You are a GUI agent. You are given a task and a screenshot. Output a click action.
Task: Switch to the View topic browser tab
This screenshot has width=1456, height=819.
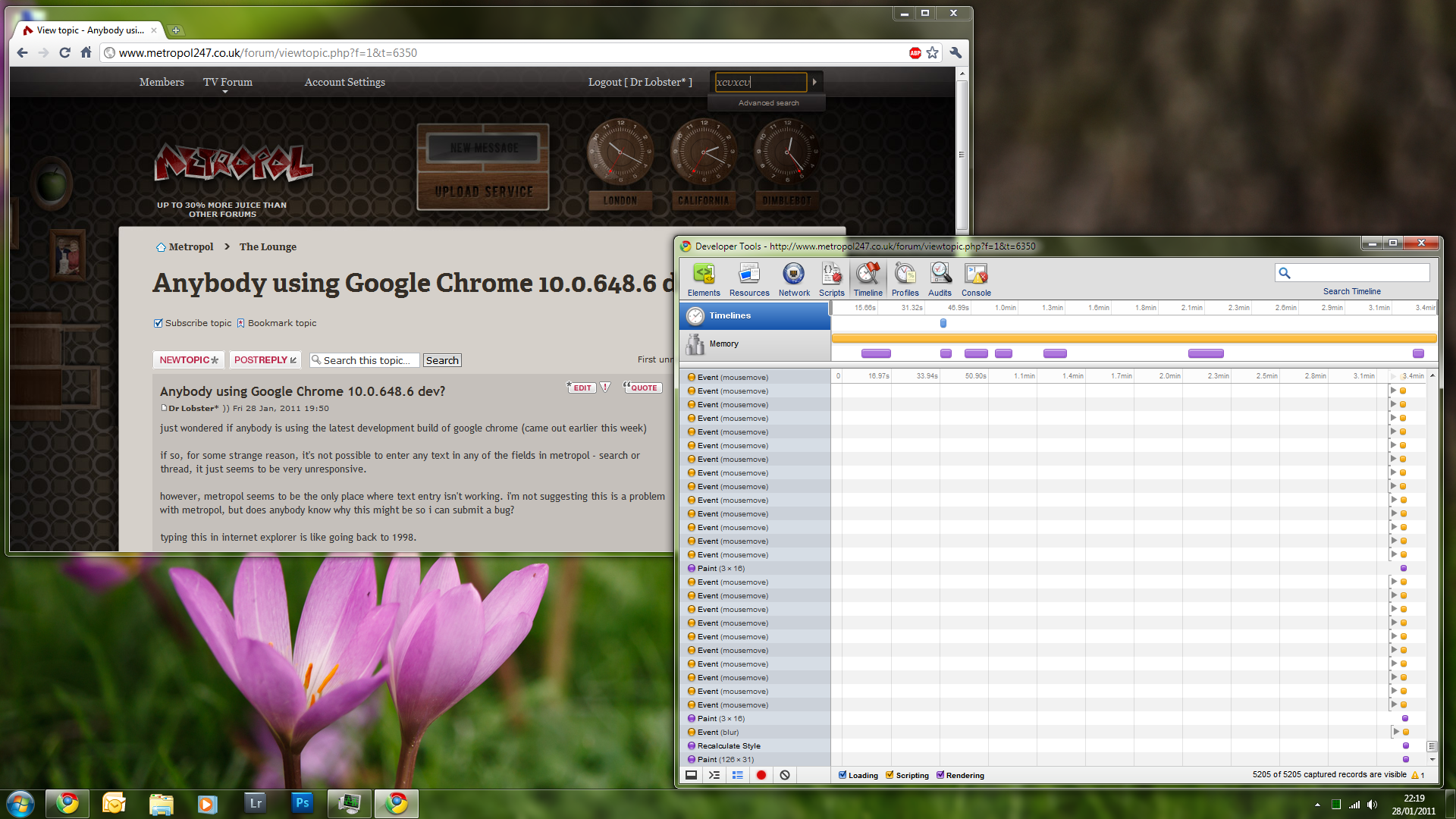point(89,30)
